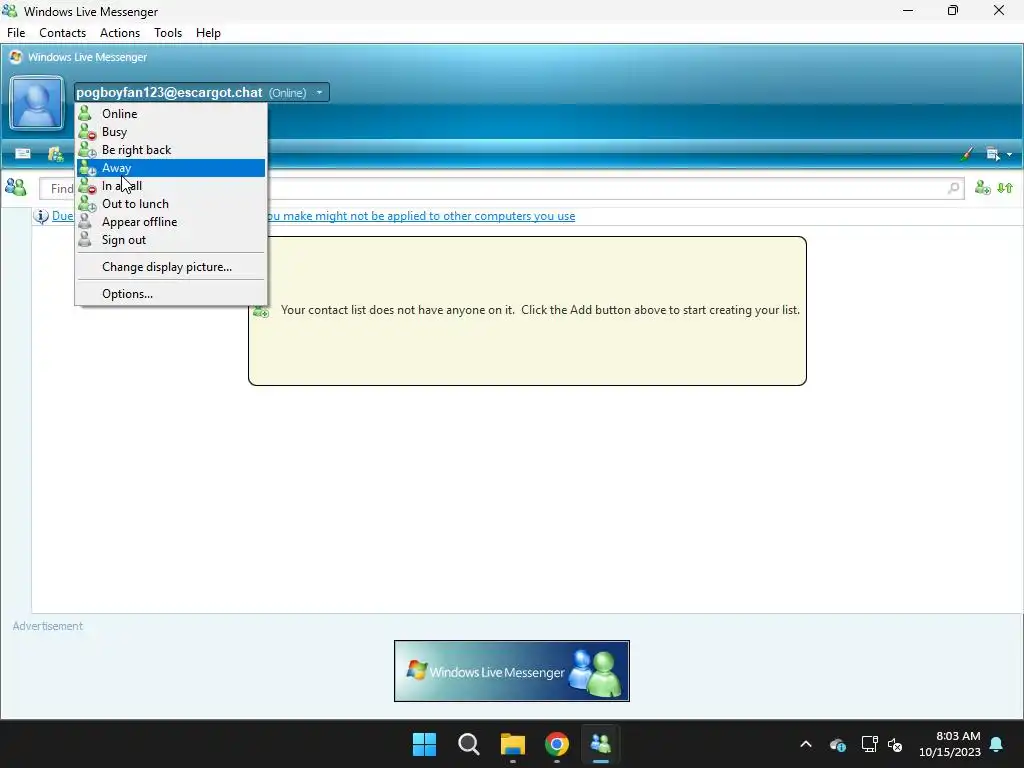Click the add-contact icon in yellow box
This screenshot has width=1024, height=768.
(x=261, y=311)
